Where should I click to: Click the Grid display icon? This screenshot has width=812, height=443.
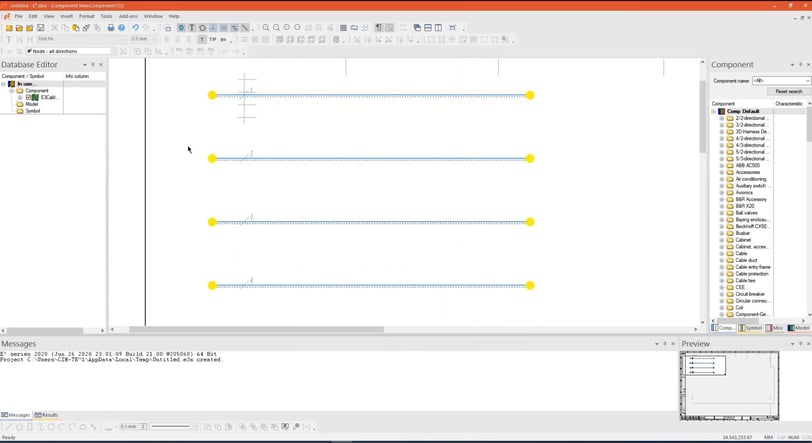click(343, 28)
